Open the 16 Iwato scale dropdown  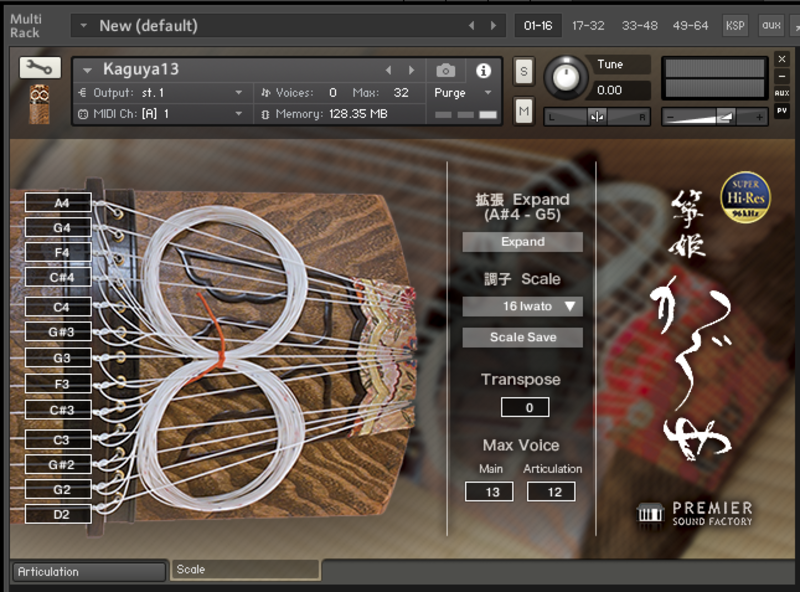click(522, 306)
